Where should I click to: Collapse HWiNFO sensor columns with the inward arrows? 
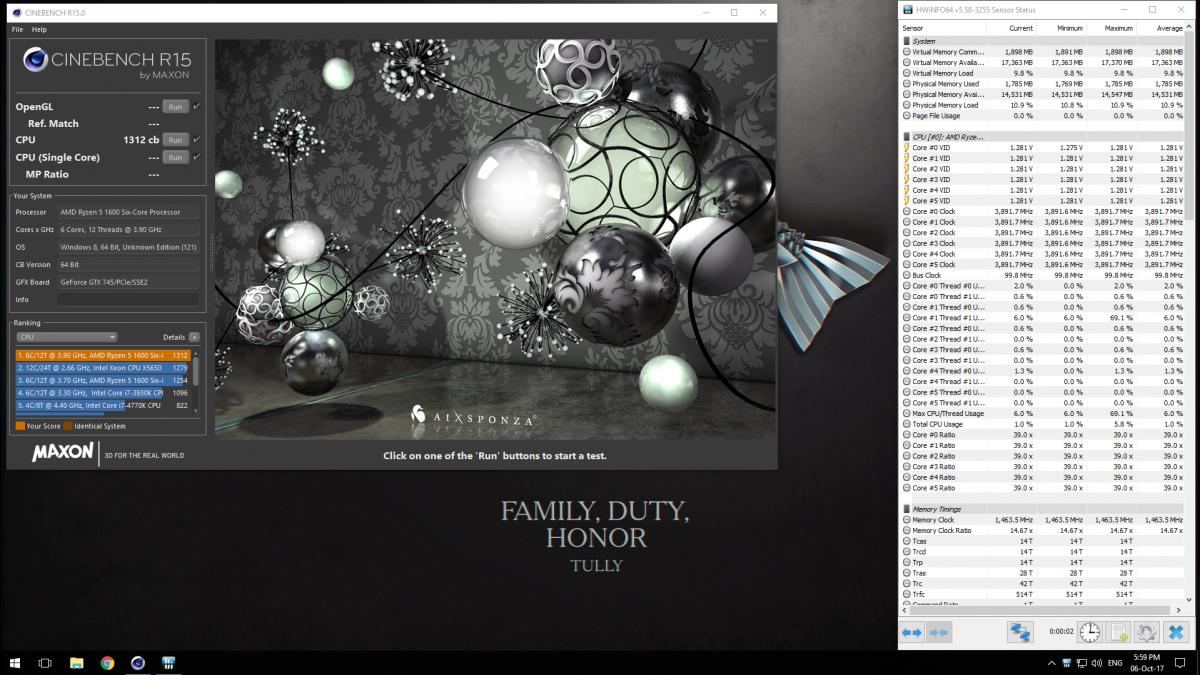(x=937, y=632)
